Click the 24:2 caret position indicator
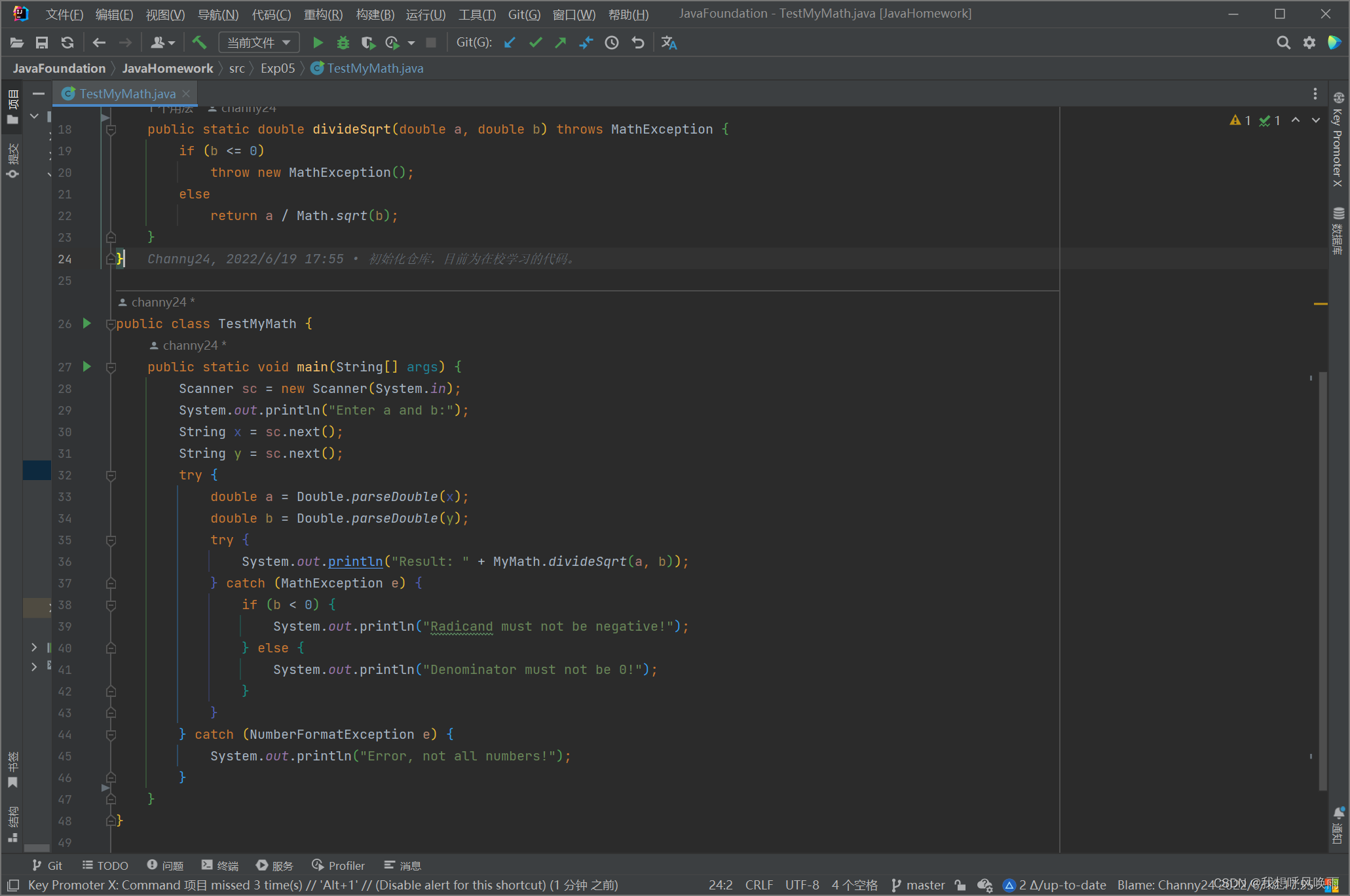The width and height of the screenshot is (1350, 896). coord(721,885)
